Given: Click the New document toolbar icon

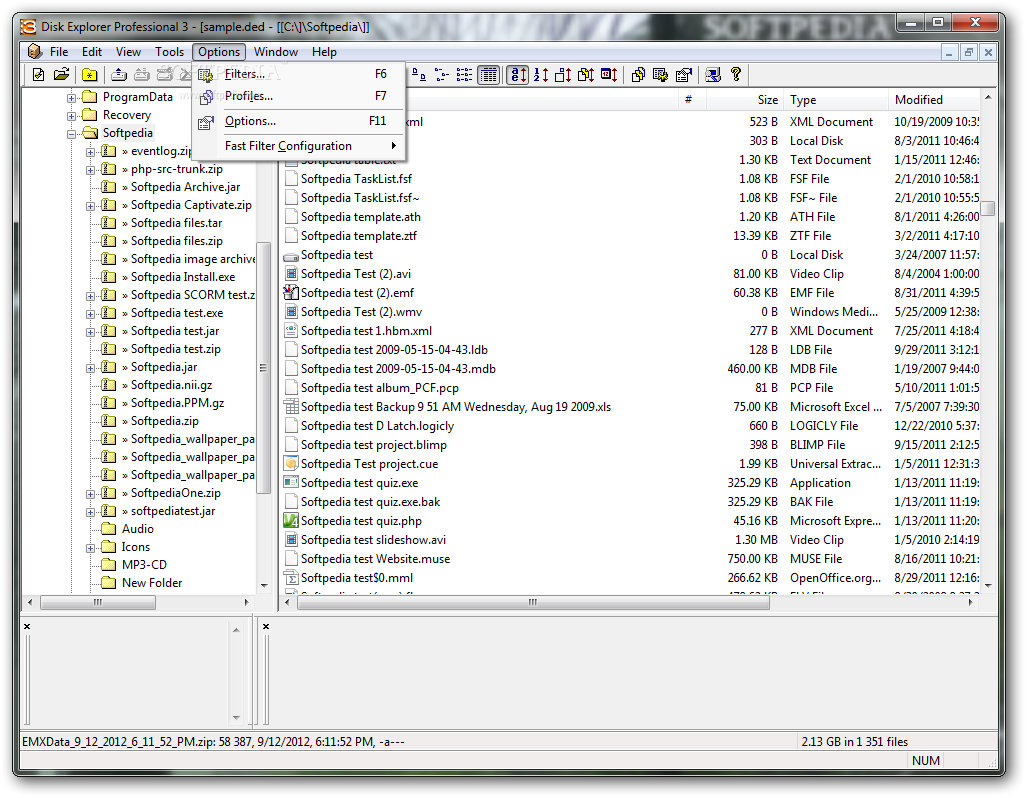Looking at the screenshot, I should pos(39,75).
